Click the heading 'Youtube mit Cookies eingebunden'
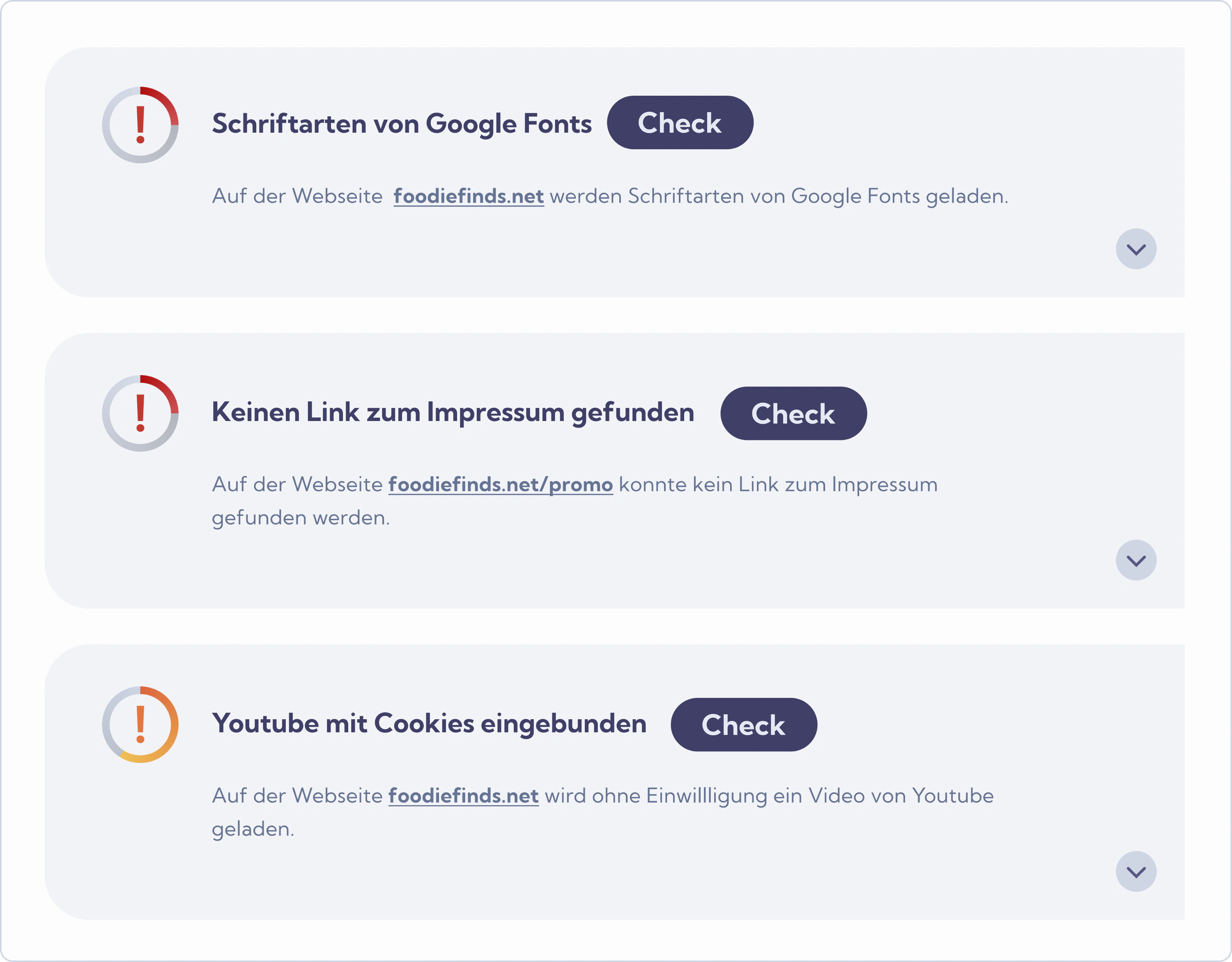Image resolution: width=1232 pixels, height=962 pixels. (x=429, y=724)
